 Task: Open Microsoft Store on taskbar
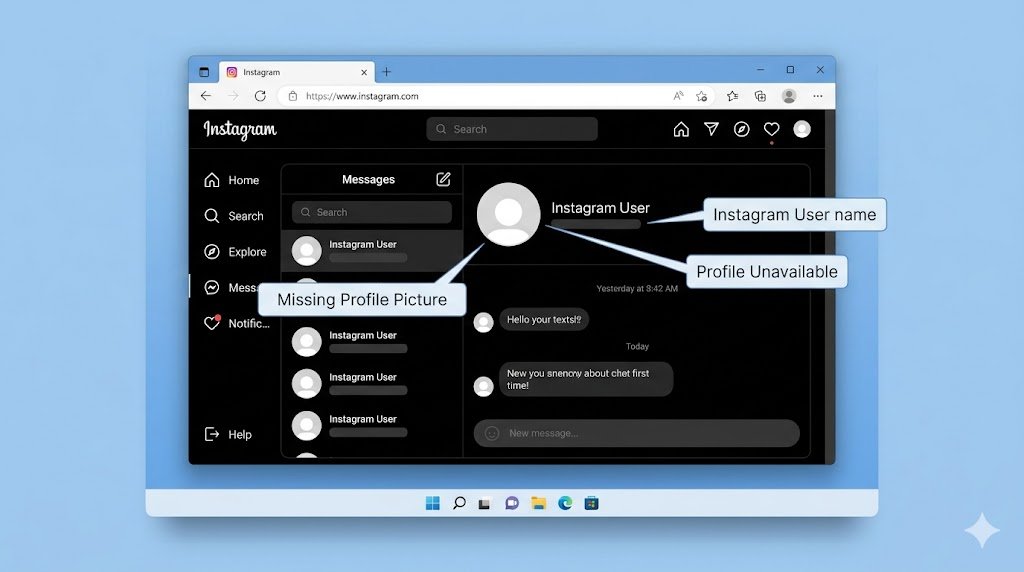(592, 503)
